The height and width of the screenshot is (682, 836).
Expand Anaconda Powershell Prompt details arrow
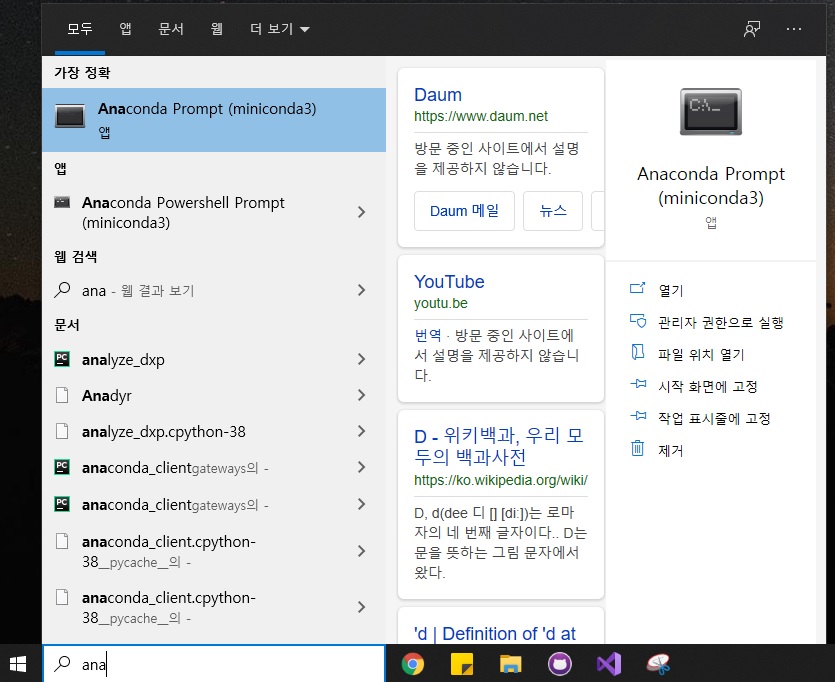pos(361,212)
